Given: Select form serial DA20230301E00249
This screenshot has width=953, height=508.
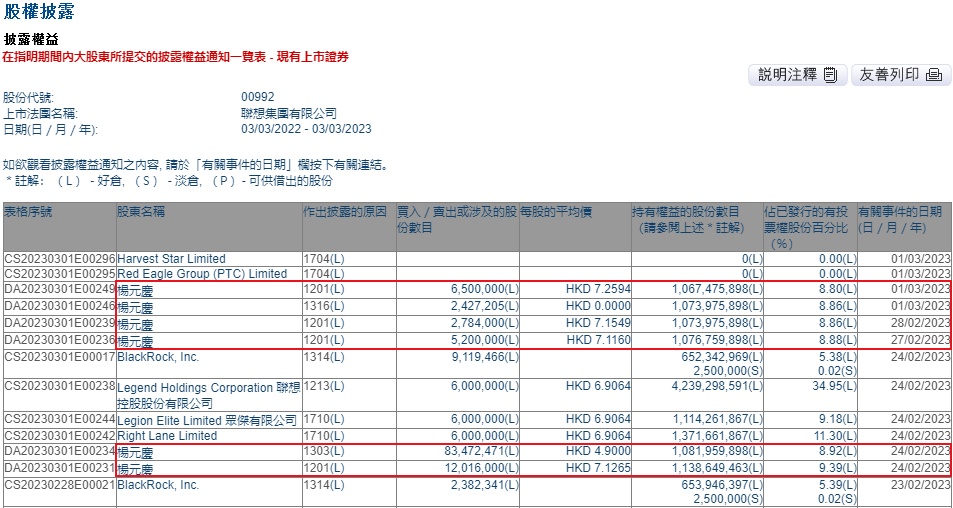Looking at the screenshot, I should pyautogui.click(x=60, y=289).
